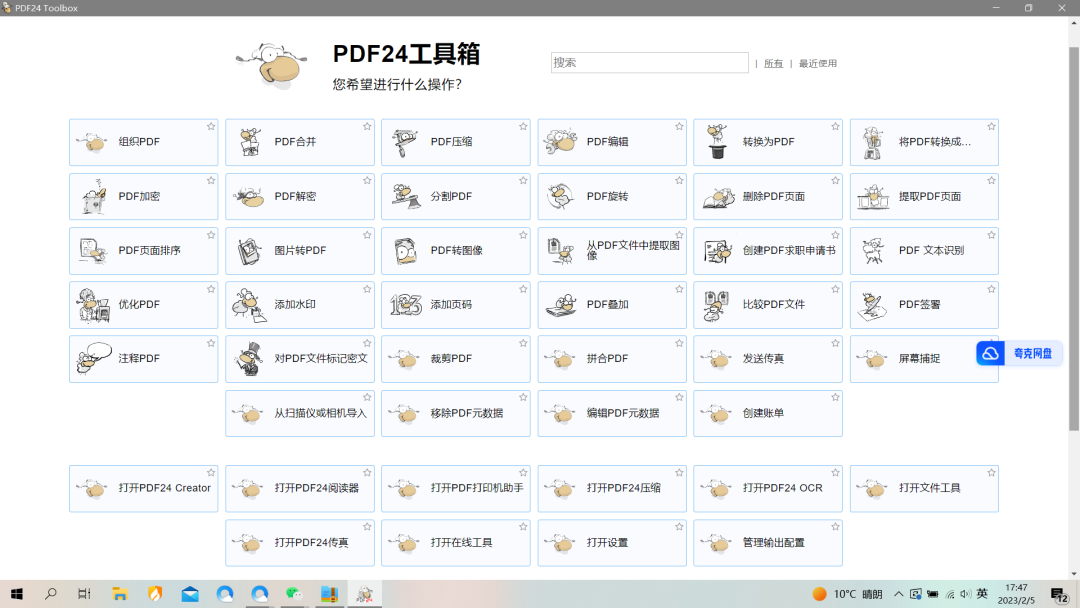The image size is (1080, 608).
Task: Open the 夸克网盘 floating button
Action: click(x=1019, y=353)
